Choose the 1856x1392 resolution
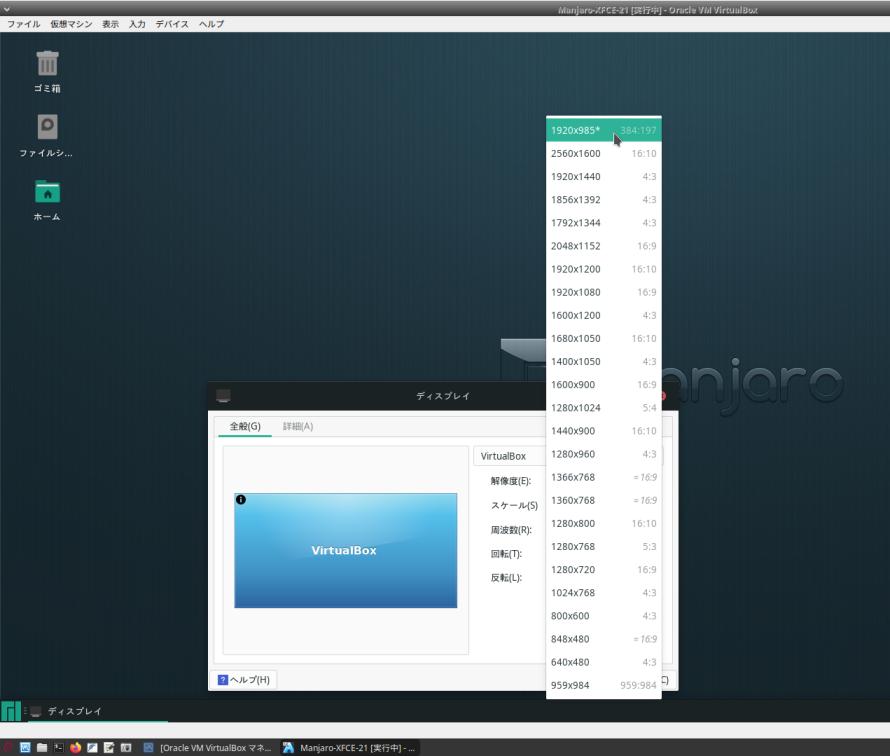The height and width of the screenshot is (756, 890). pos(603,200)
